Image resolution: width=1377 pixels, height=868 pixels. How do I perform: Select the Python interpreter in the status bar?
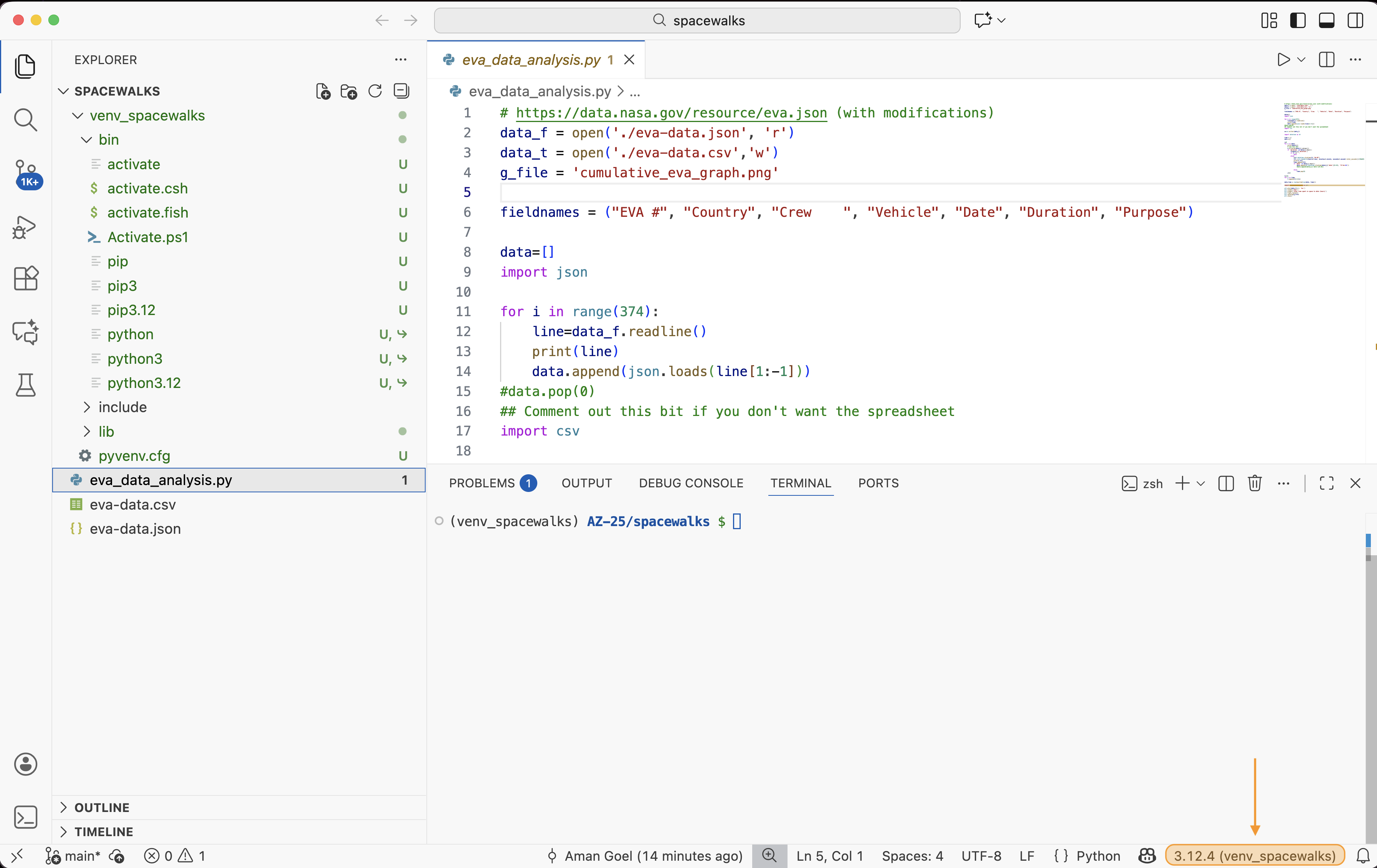coord(1254,855)
